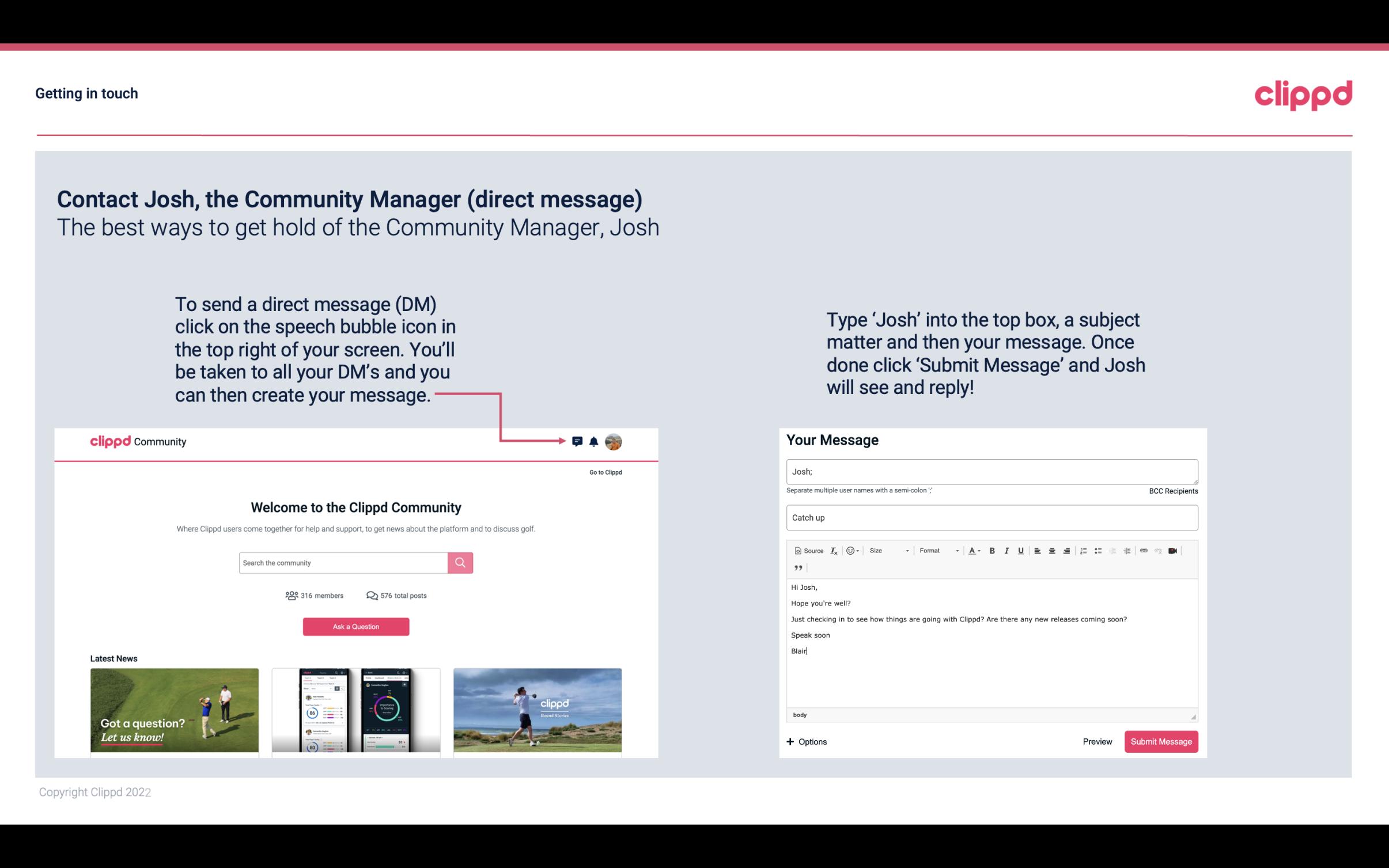The width and height of the screenshot is (1389, 868).
Task: Preview the message before sending
Action: [1097, 742]
